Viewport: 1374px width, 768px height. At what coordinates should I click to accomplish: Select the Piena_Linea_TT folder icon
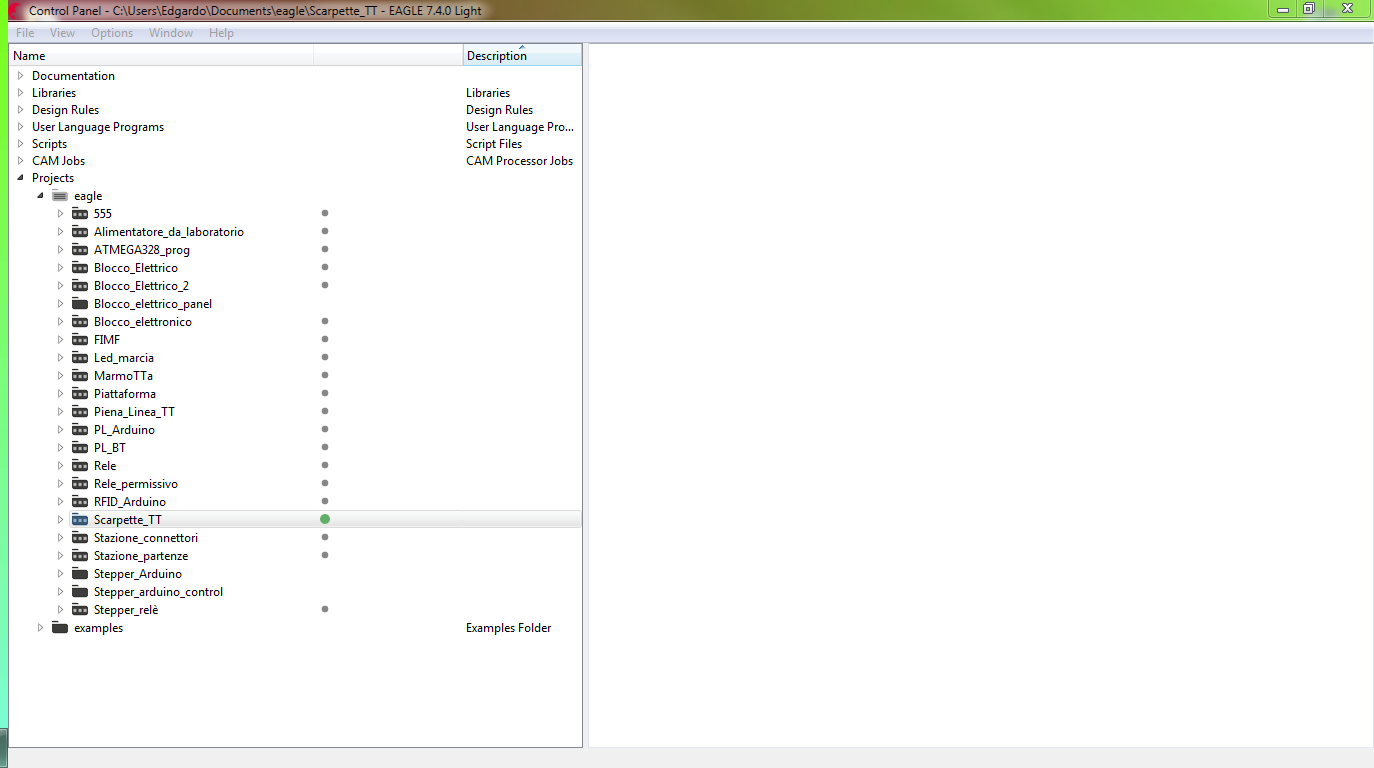coord(80,412)
